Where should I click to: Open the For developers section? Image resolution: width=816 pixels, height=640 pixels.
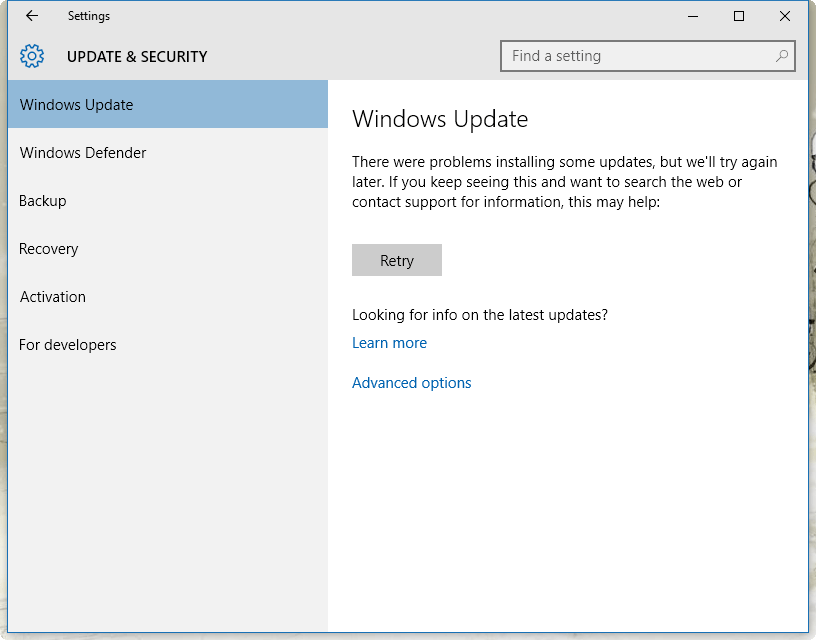(x=168, y=344)
